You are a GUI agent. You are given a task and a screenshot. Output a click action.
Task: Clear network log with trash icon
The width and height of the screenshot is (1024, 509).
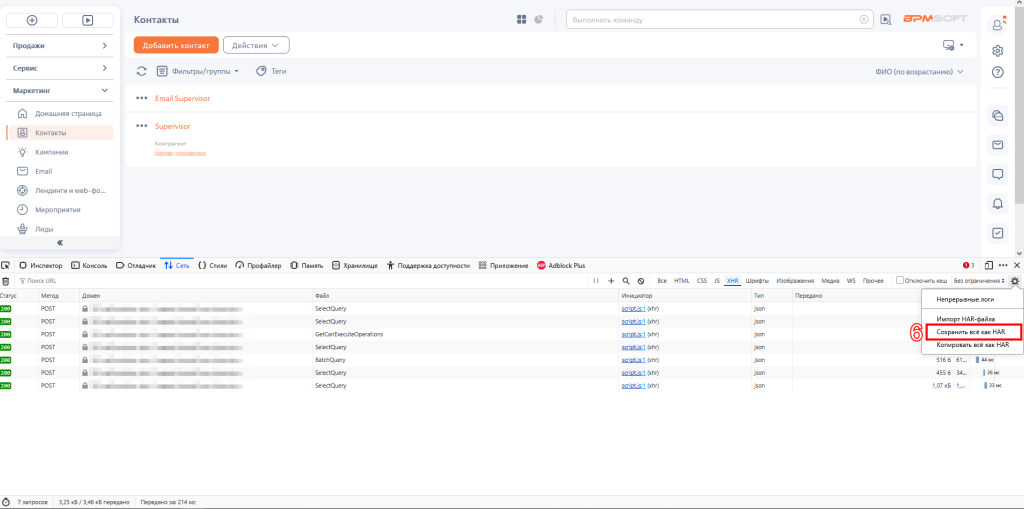(x=6, y=281)
